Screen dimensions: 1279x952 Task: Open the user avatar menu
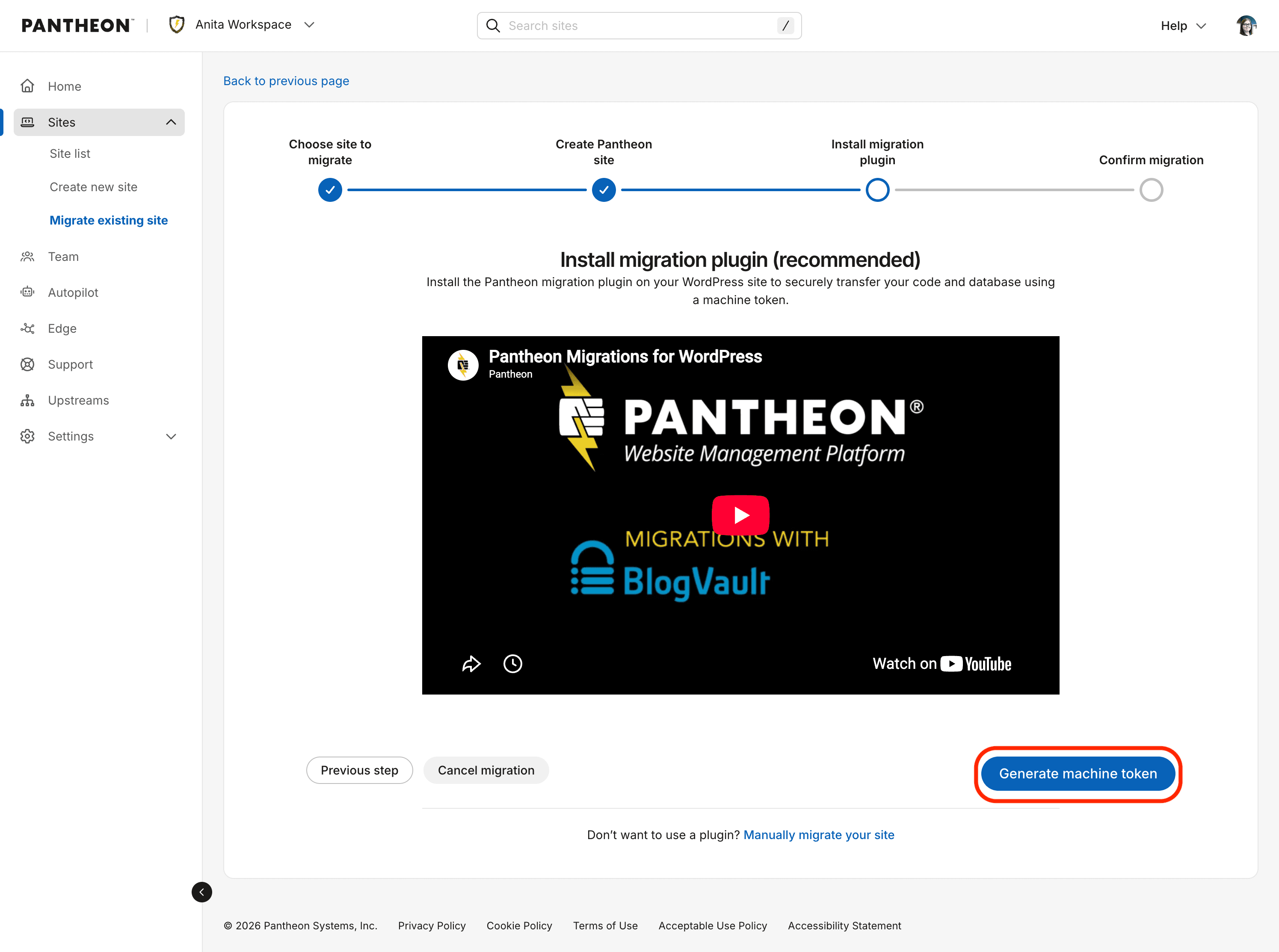[1246, 25]
